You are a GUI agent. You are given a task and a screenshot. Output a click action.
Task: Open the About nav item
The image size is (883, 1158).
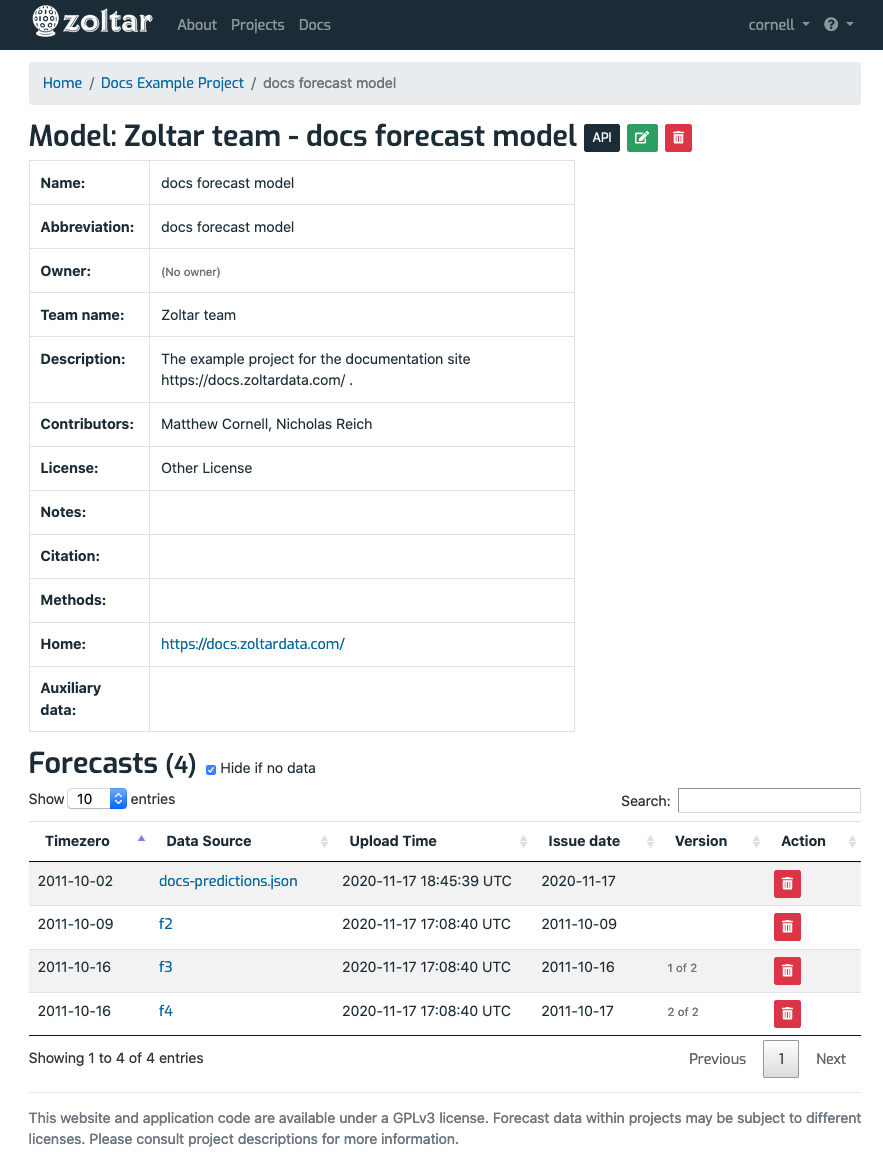pyautogui.click(x=197, y=24)
